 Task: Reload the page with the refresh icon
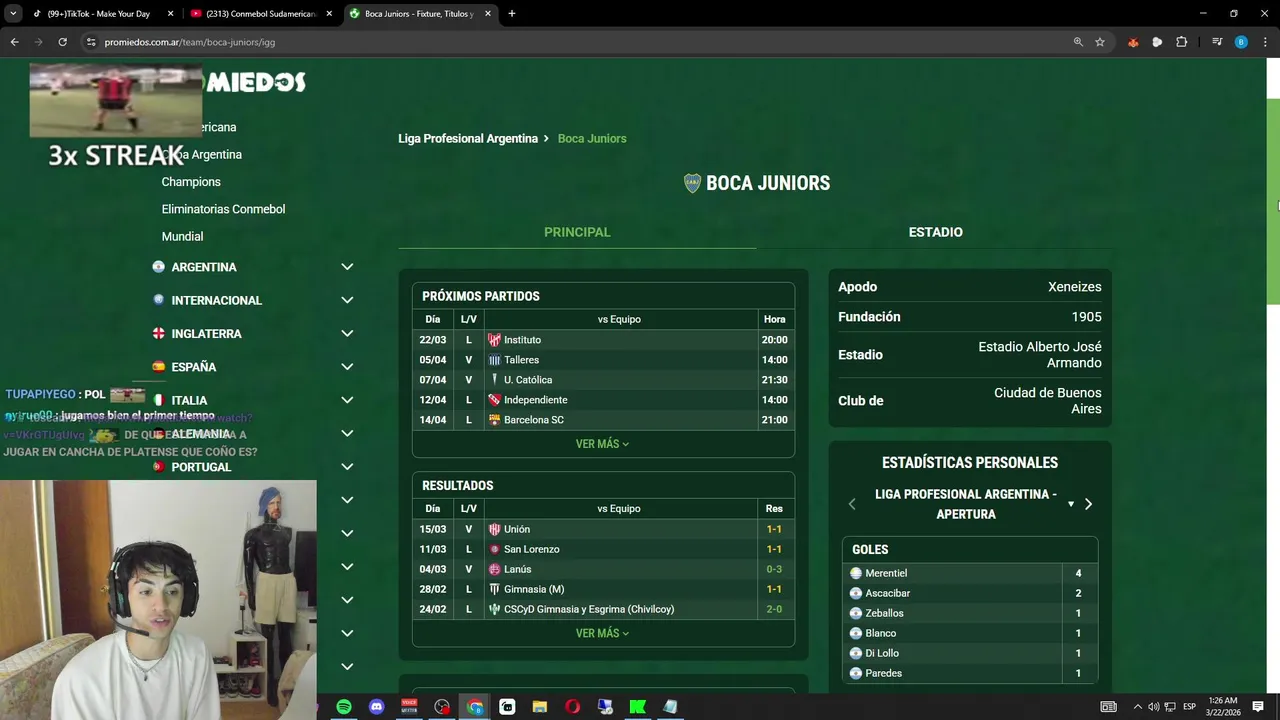pos(62,42)
